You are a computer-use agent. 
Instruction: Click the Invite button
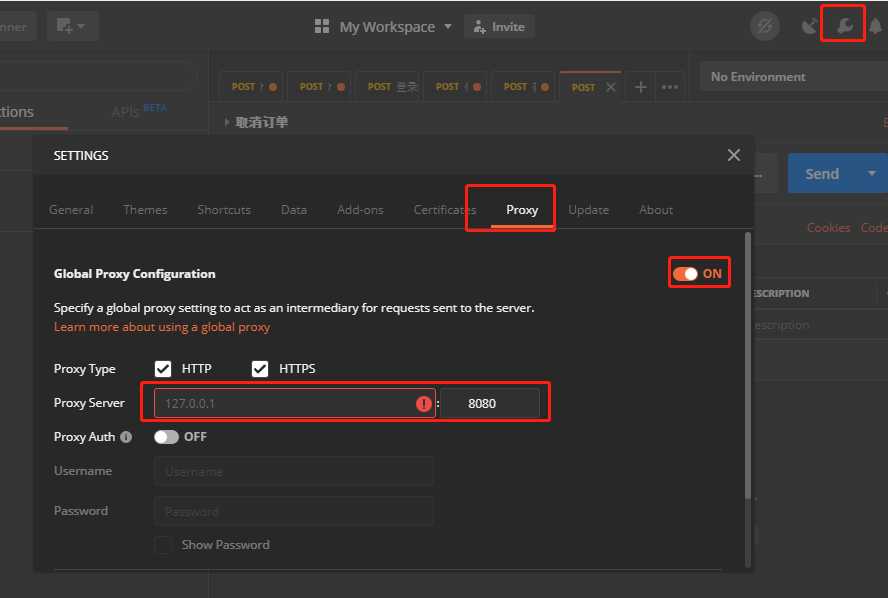click(500, 27)
